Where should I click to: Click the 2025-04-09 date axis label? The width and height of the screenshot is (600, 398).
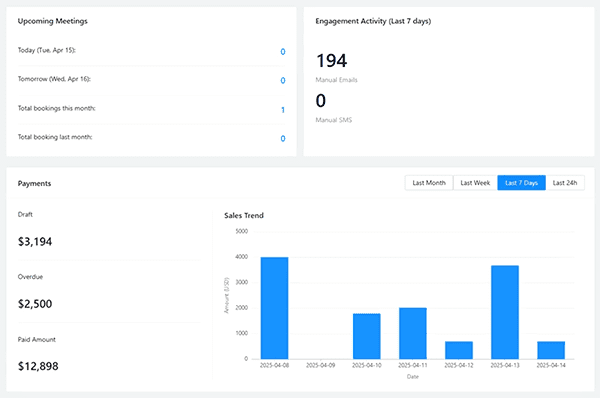[x=321, y=365]
